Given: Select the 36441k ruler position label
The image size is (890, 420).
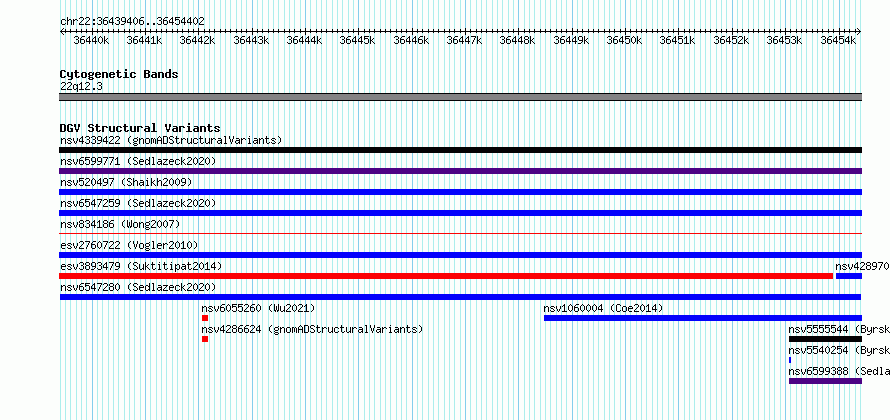Looking at the screenshot, I should pos(144,40).
